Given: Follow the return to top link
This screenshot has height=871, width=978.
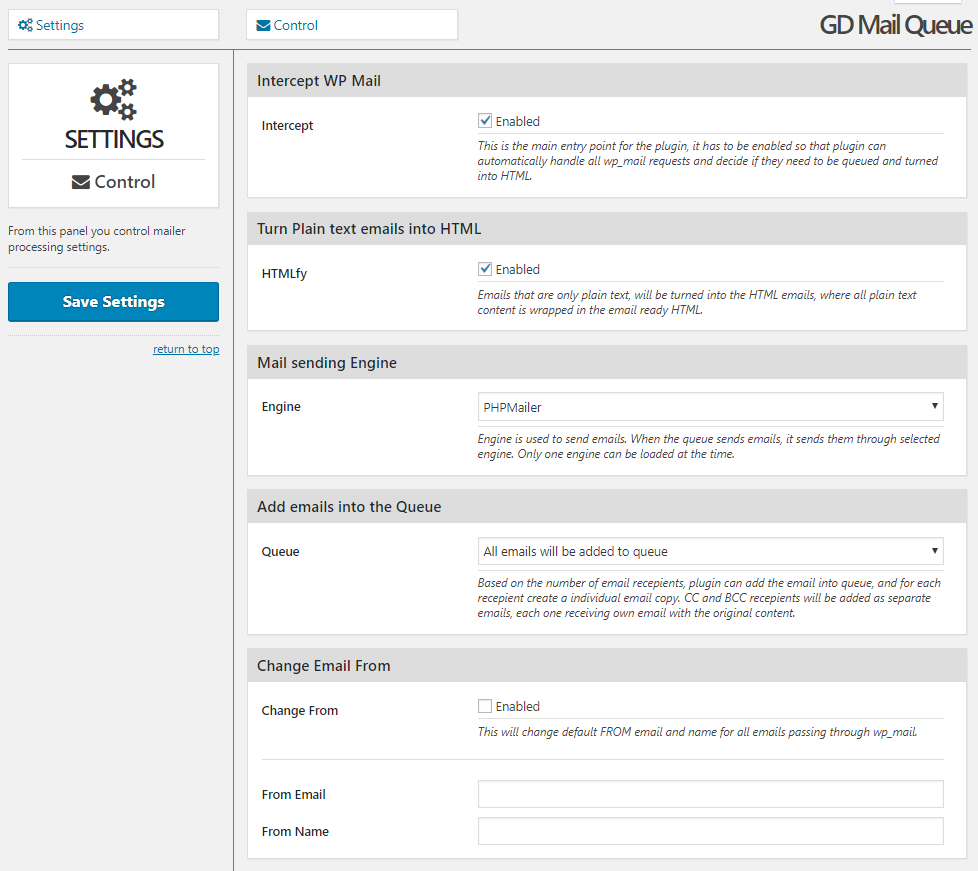Looking at the screenshot, I should [186, 349].
